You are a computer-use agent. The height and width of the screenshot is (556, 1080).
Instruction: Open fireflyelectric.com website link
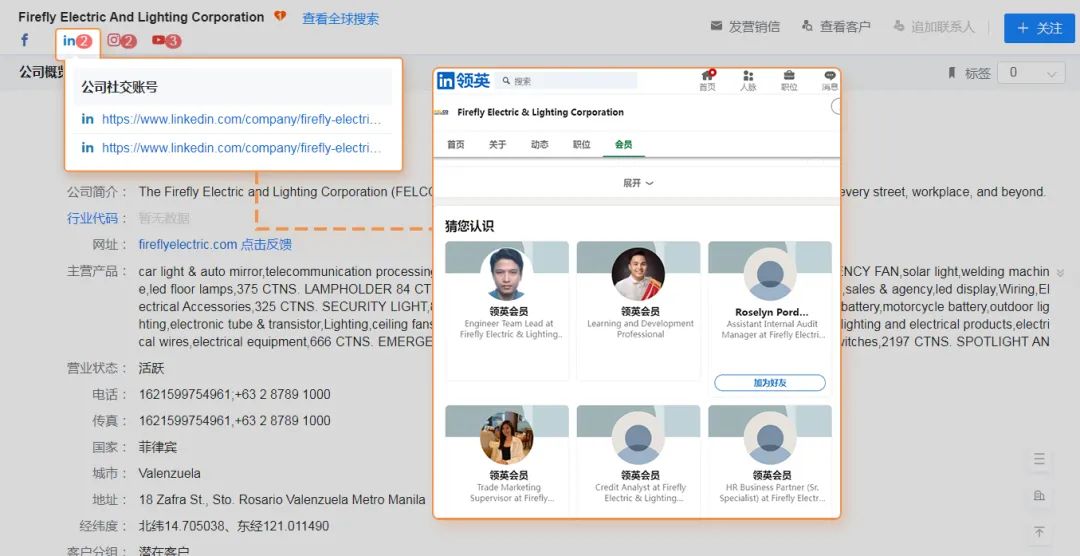click(x=188, y=245)
